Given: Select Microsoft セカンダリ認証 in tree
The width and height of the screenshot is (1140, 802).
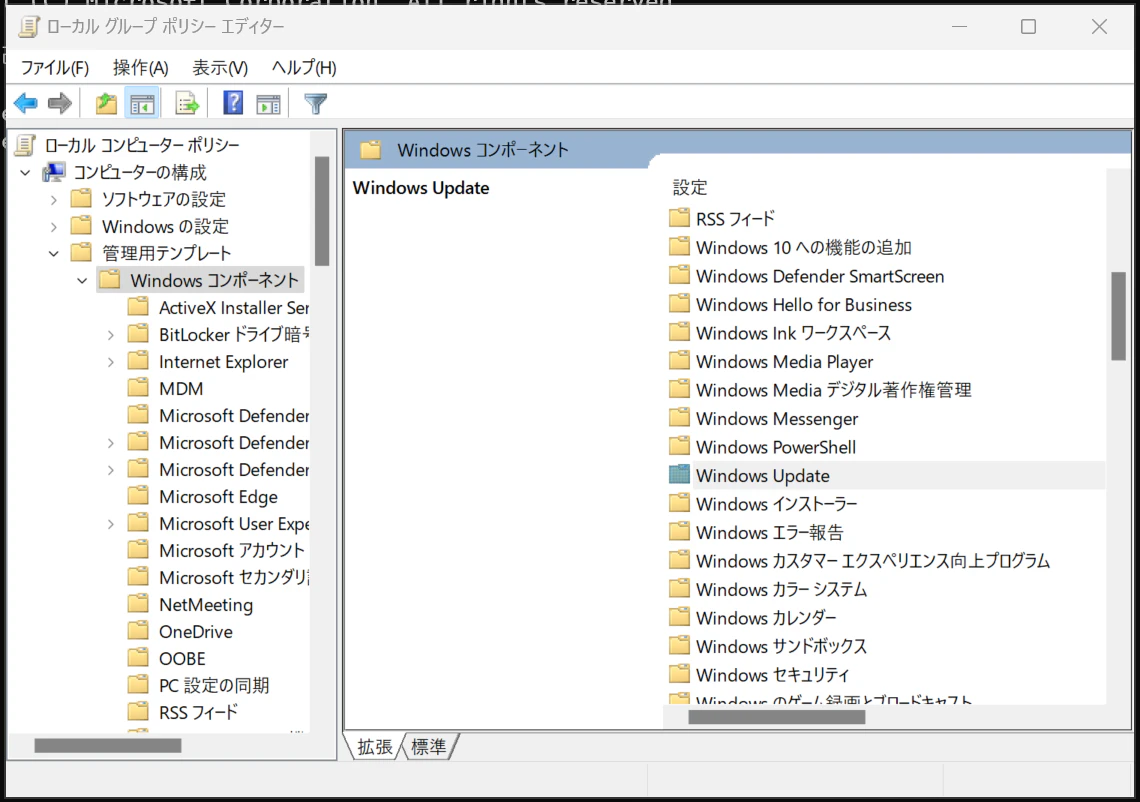Looking at the screenshot, I should [x=233, y=577].
